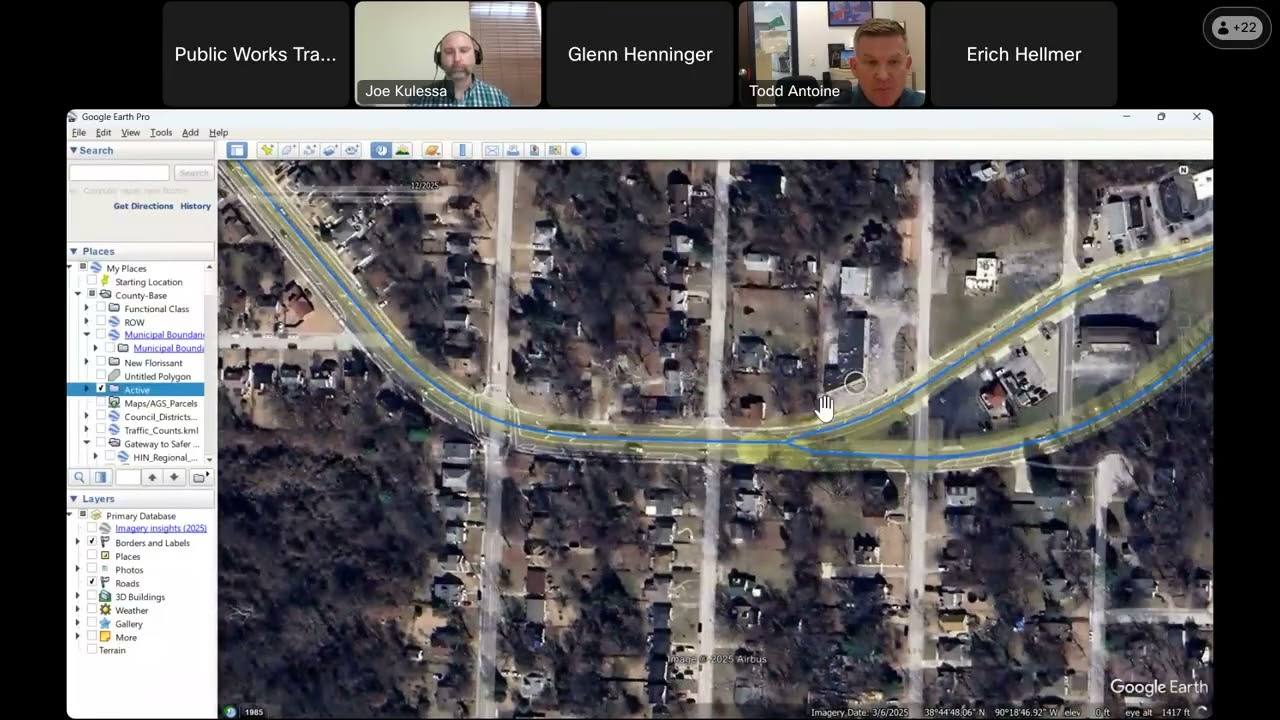Disable the Roads layer checkbox

pyautogui.click(x=92, y=583)
